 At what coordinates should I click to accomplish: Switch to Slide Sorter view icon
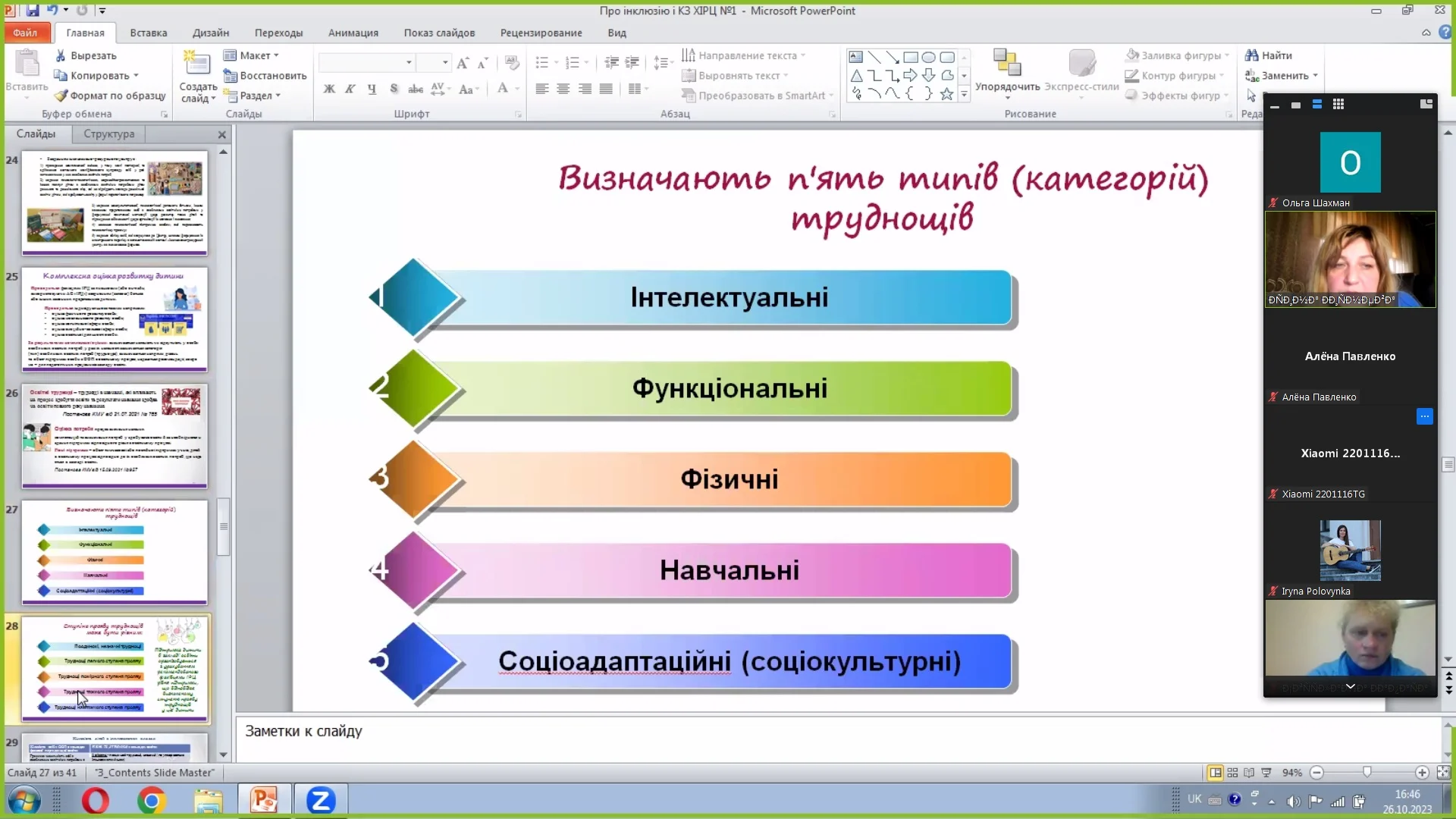[1232, 772]
